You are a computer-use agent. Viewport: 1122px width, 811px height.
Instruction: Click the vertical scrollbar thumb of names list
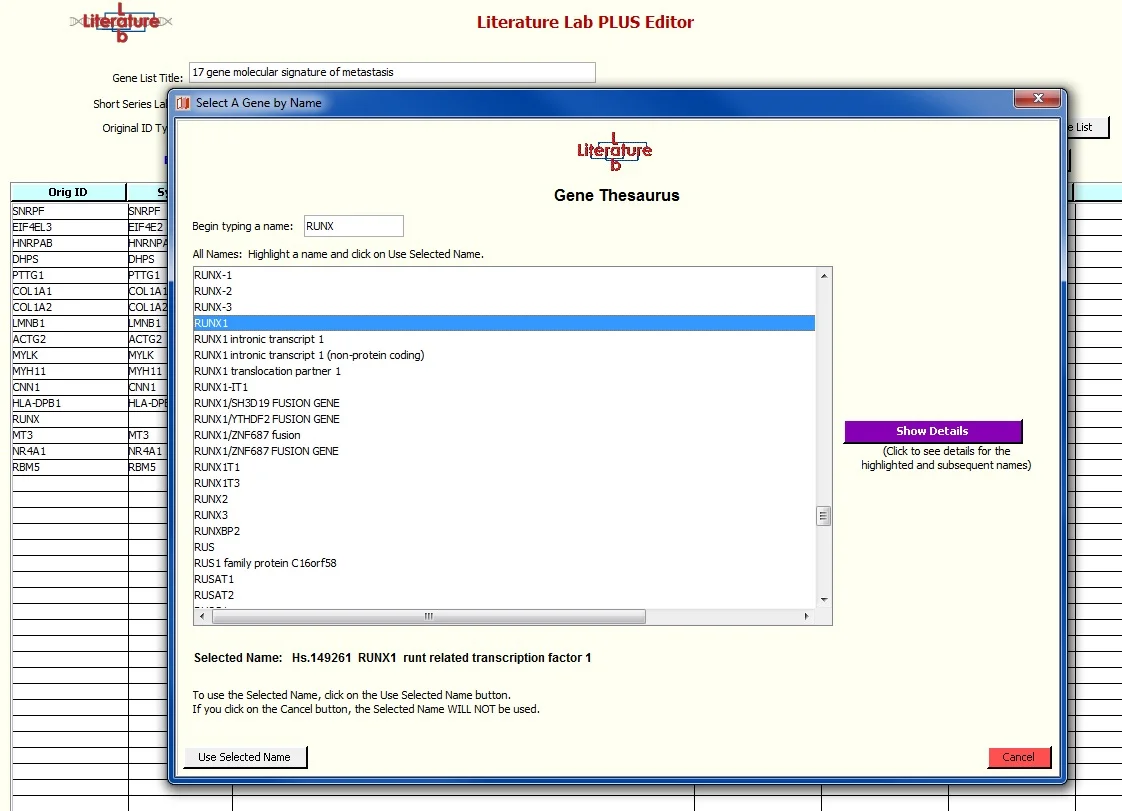pos(824,515)
